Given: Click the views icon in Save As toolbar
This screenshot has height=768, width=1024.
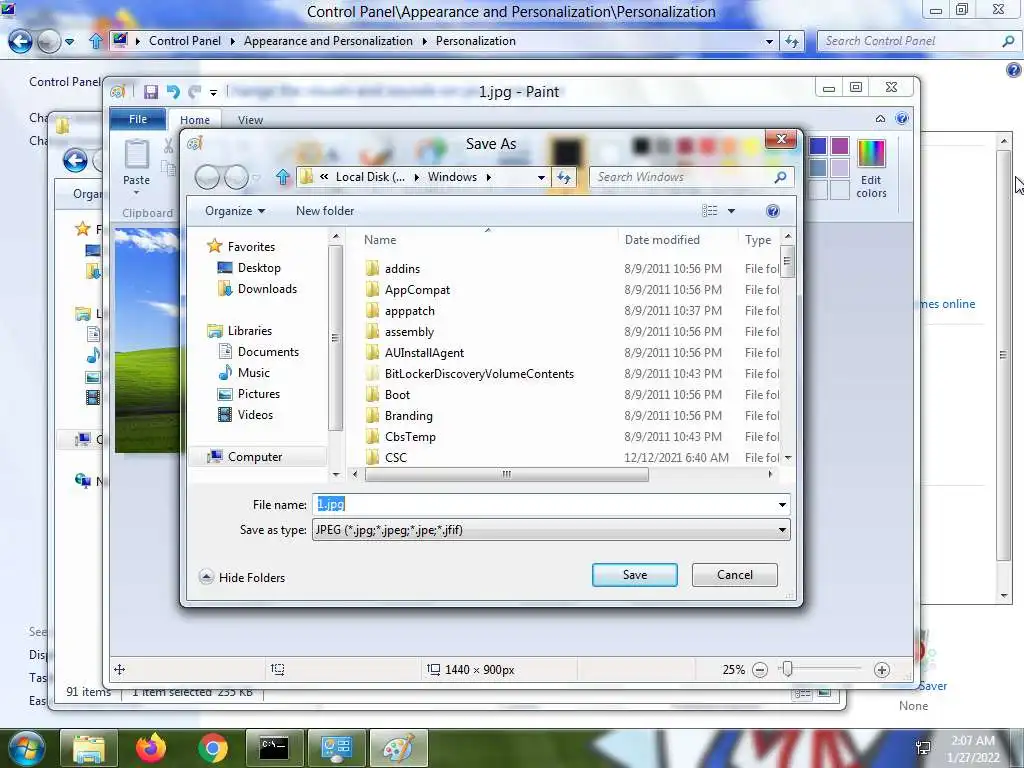Looking at the screenshot, I should click(710, 210).
